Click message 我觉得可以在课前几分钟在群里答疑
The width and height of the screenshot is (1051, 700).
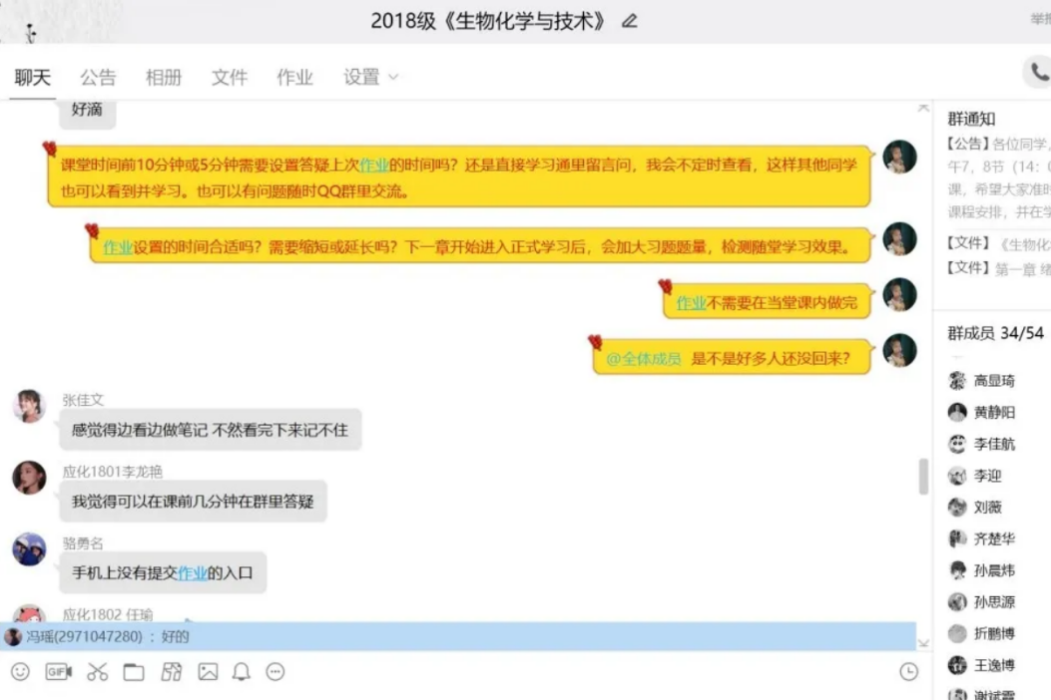193,501
